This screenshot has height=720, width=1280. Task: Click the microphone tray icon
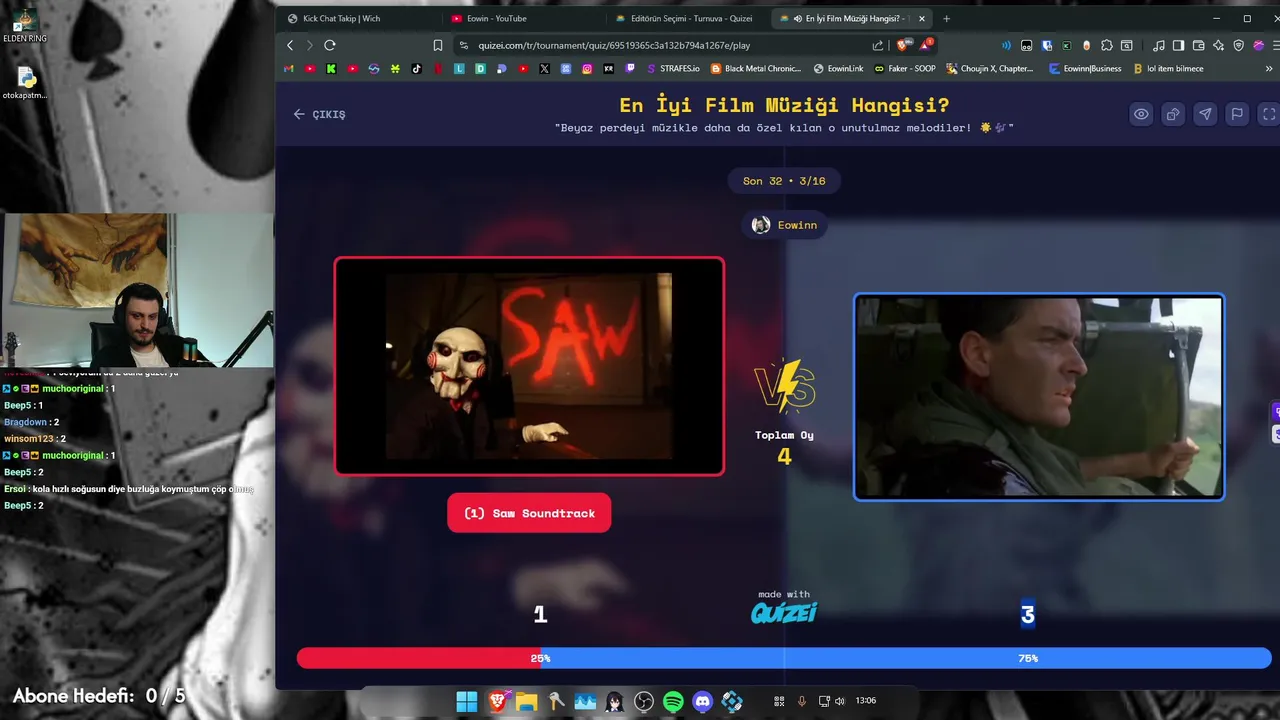pos(801,701)
